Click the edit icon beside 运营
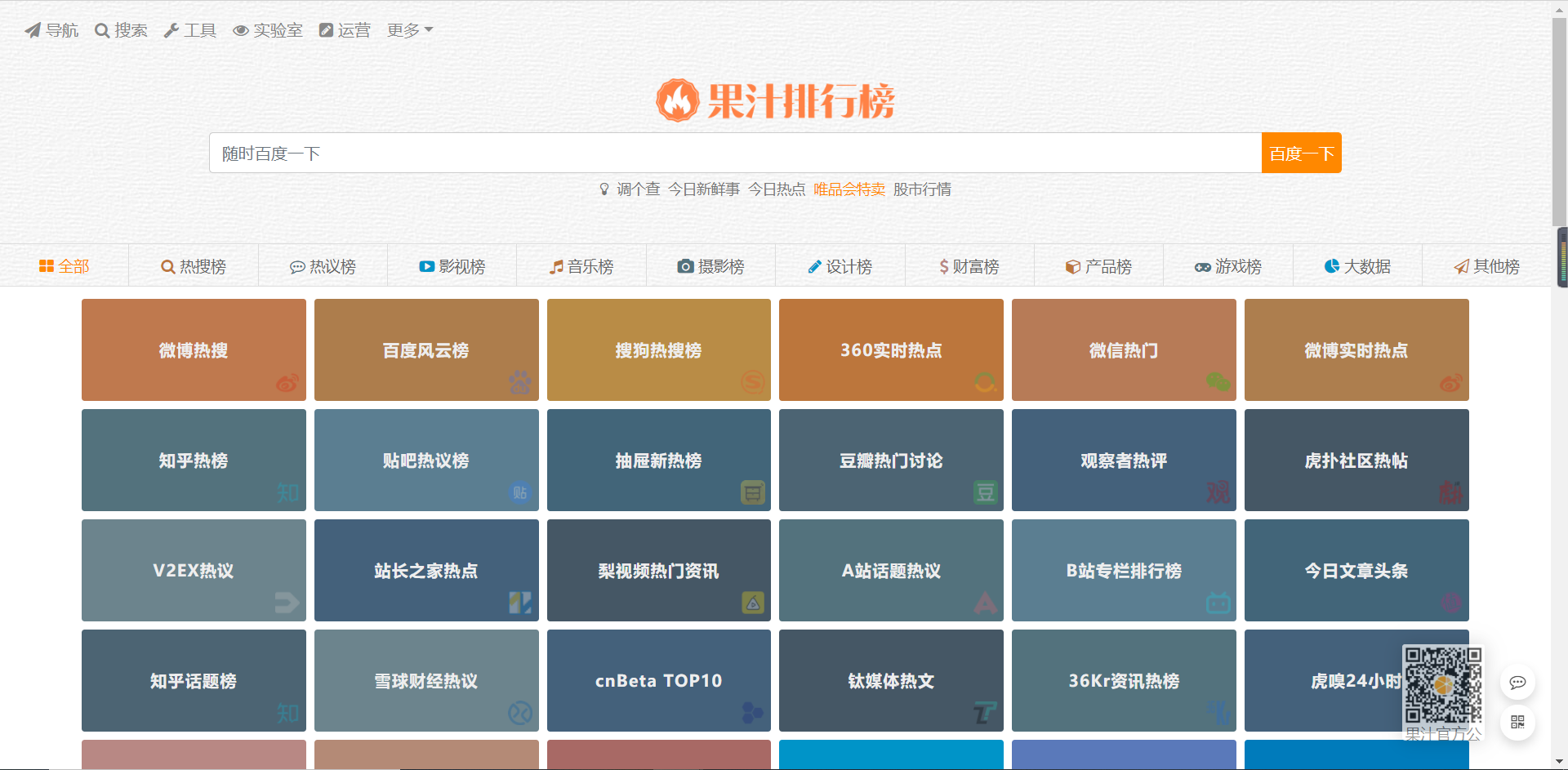Image resolution: width=1568 pixels, height=770 pixels. (x=326, y=30)
